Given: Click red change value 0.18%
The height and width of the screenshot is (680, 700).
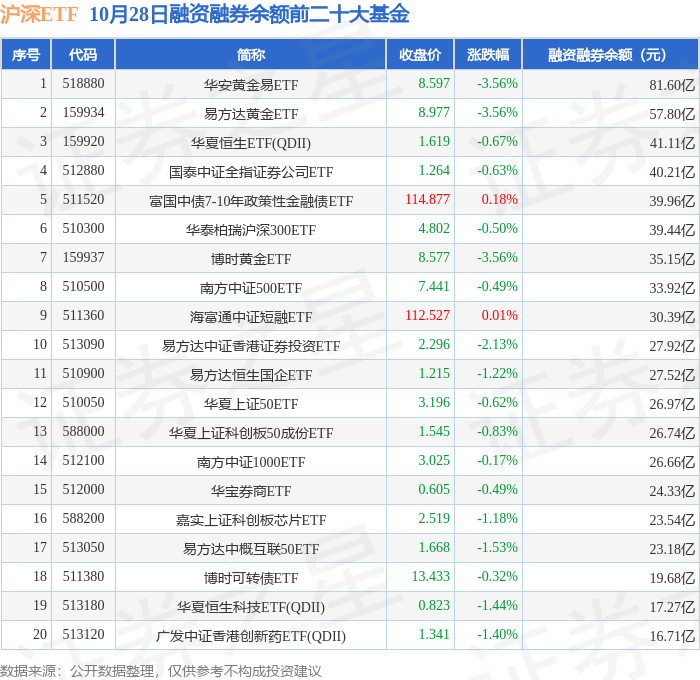Looking at the screenshot, I should [x=499, y=200].
